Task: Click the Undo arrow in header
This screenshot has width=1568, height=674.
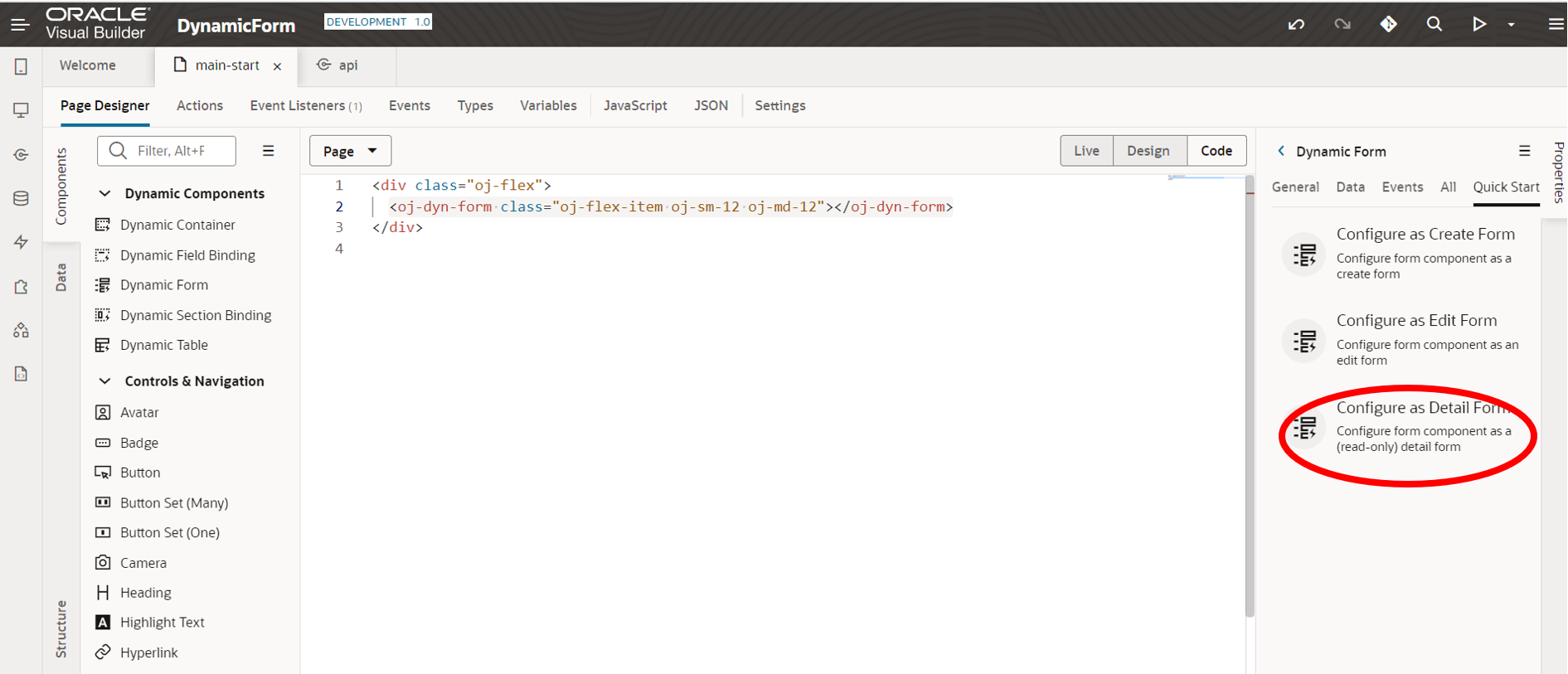Action: click(x=1296, y=24)
